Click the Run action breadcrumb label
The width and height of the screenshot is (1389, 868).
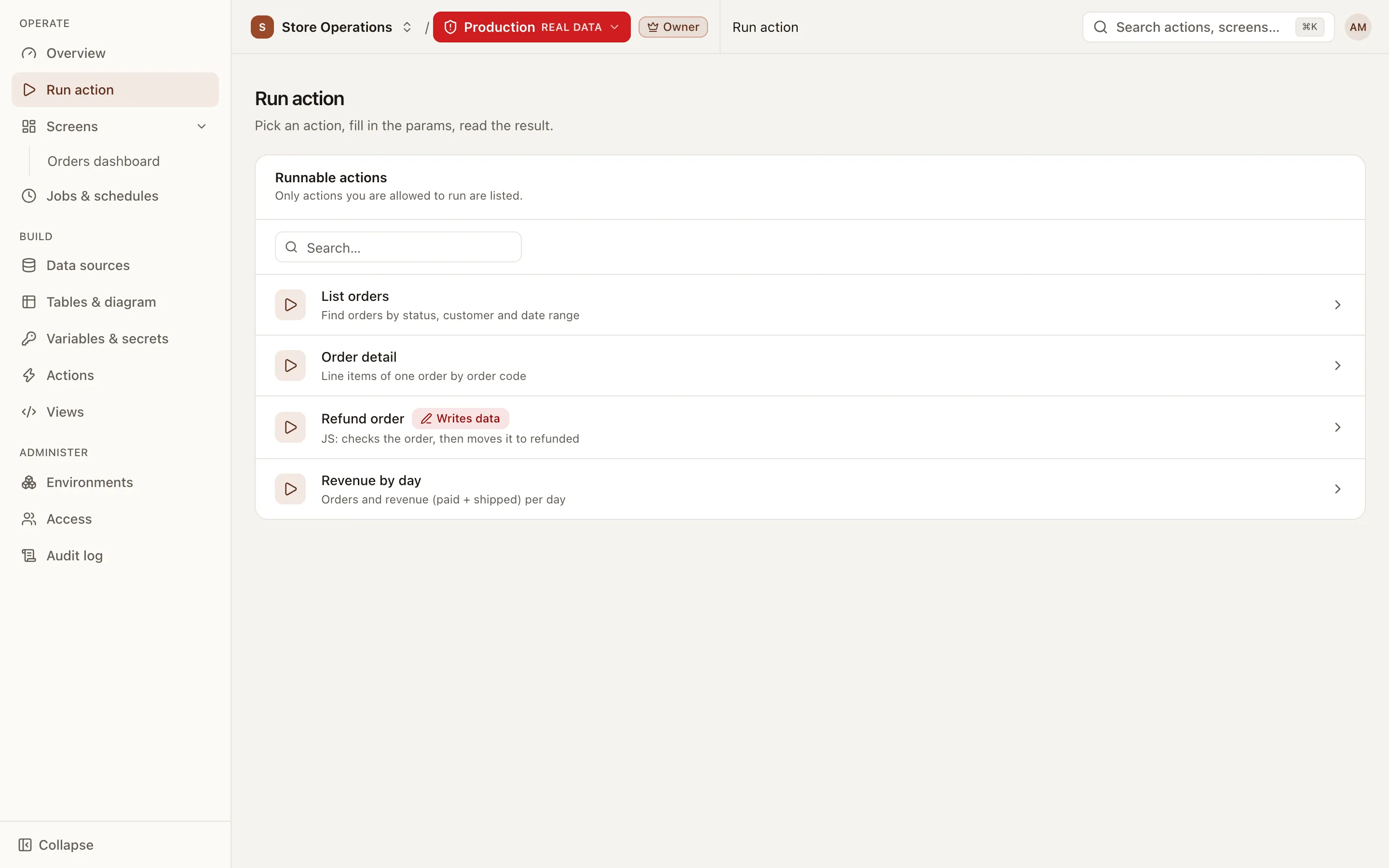coord(765,27)
